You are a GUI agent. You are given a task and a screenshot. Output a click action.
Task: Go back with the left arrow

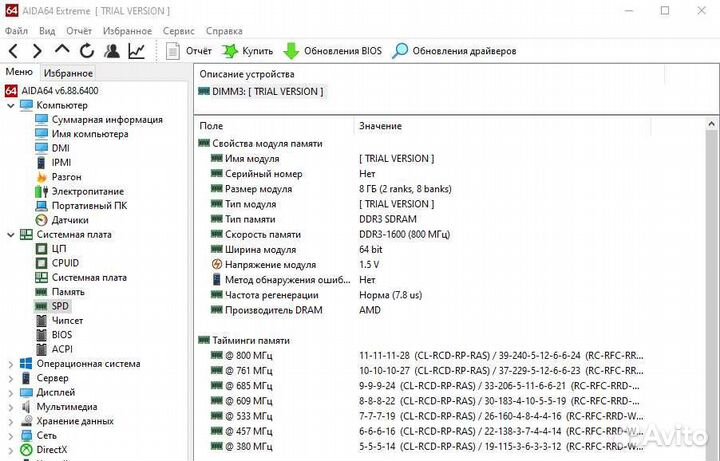pyautogui.click(x=14, y=51)
